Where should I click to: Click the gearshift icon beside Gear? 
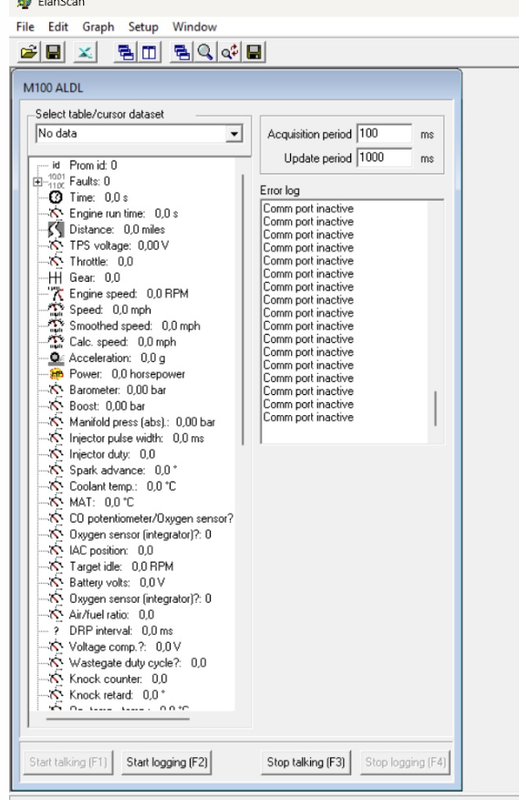[x=56, y=278]
